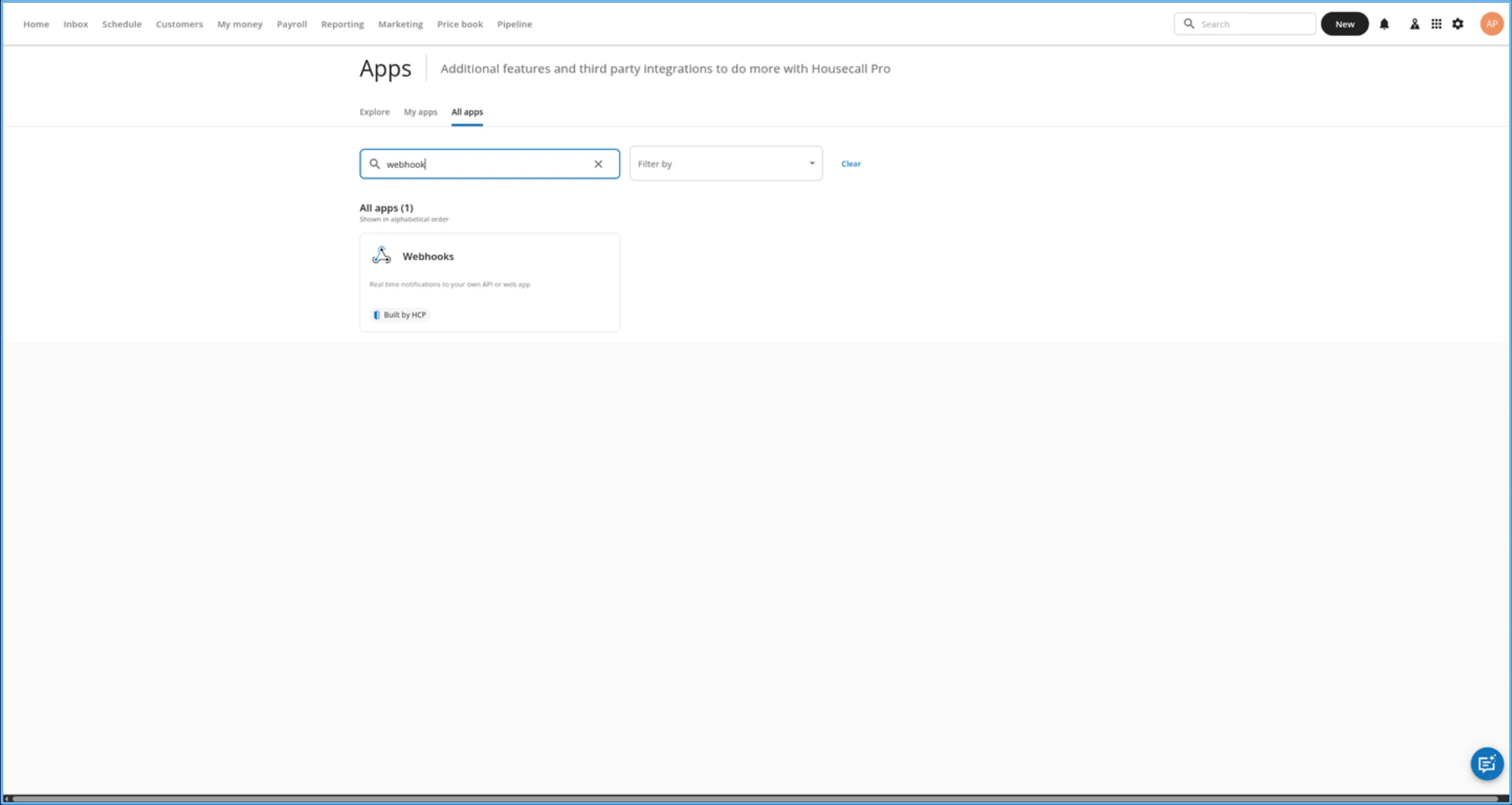1512x805 pixels.
Task: Click the Clear filters link
Action: point(851,164)
